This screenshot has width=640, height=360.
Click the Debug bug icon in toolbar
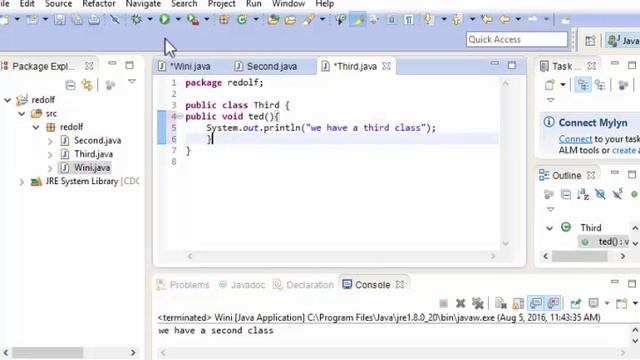[x=136, y=19]
